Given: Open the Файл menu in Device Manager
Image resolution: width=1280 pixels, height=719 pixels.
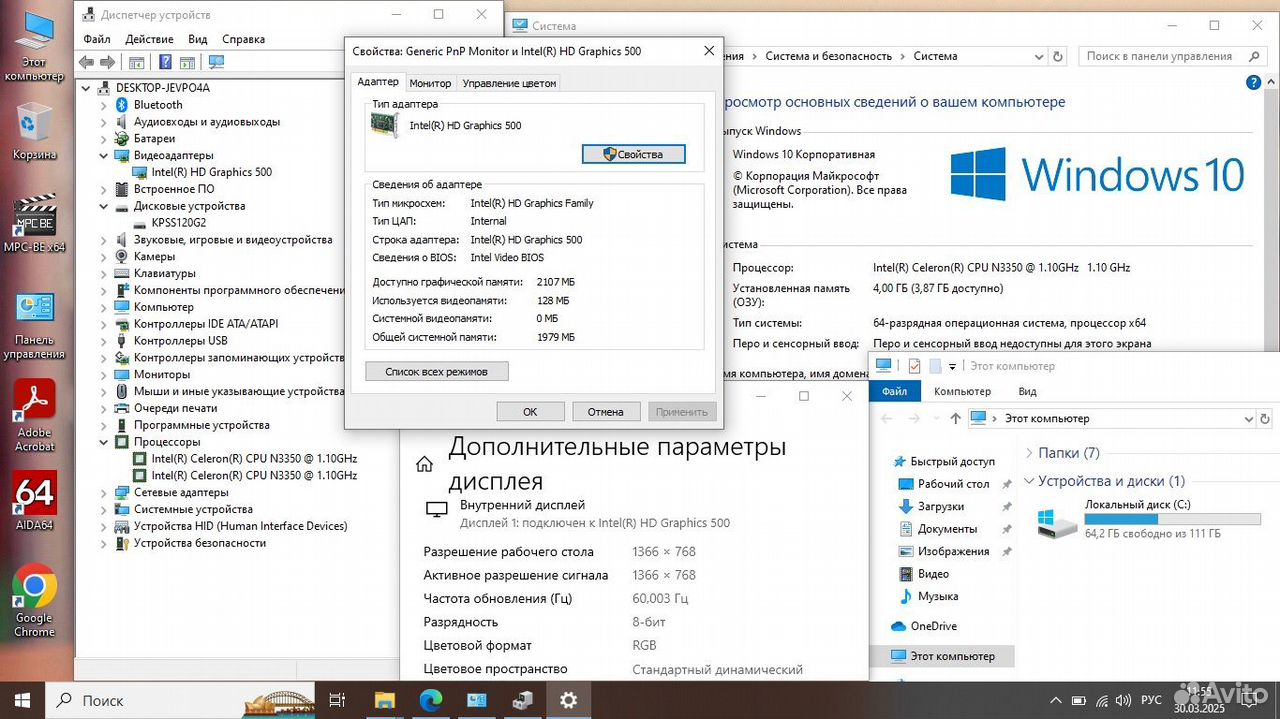Looking at the screenshot, I should [97, 39].
